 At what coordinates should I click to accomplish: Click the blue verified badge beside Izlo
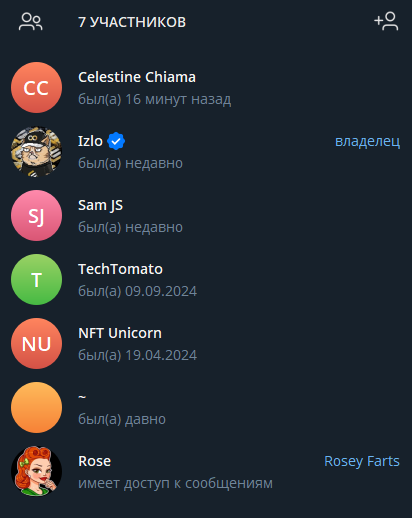point(116,141)
